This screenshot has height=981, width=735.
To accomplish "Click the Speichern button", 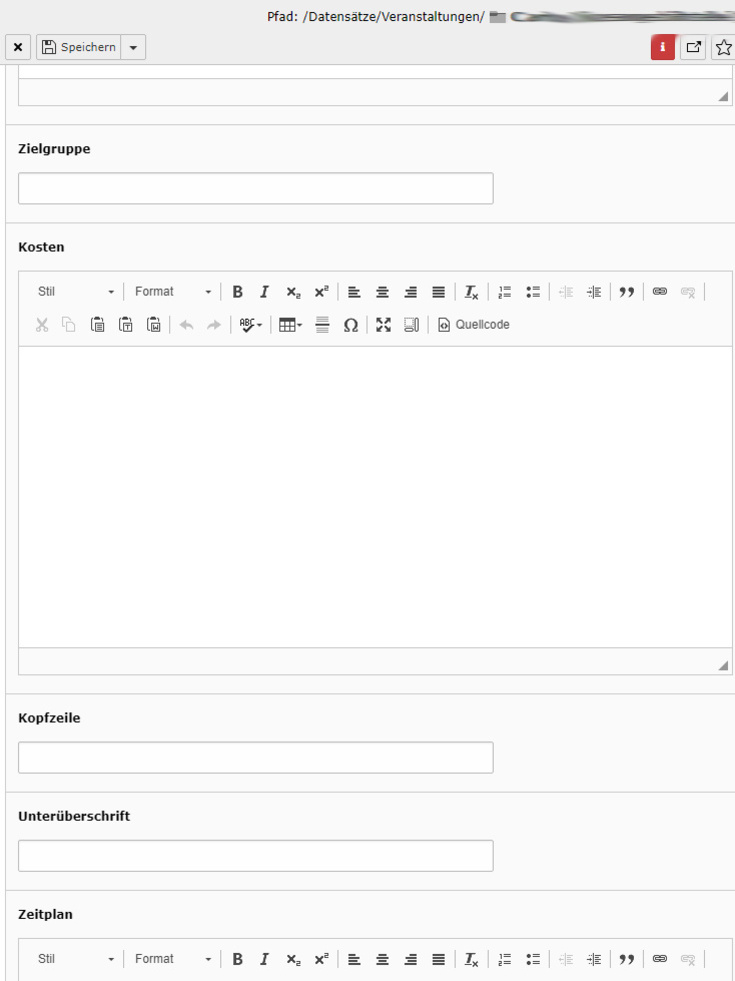I will [x=78, y=48].
